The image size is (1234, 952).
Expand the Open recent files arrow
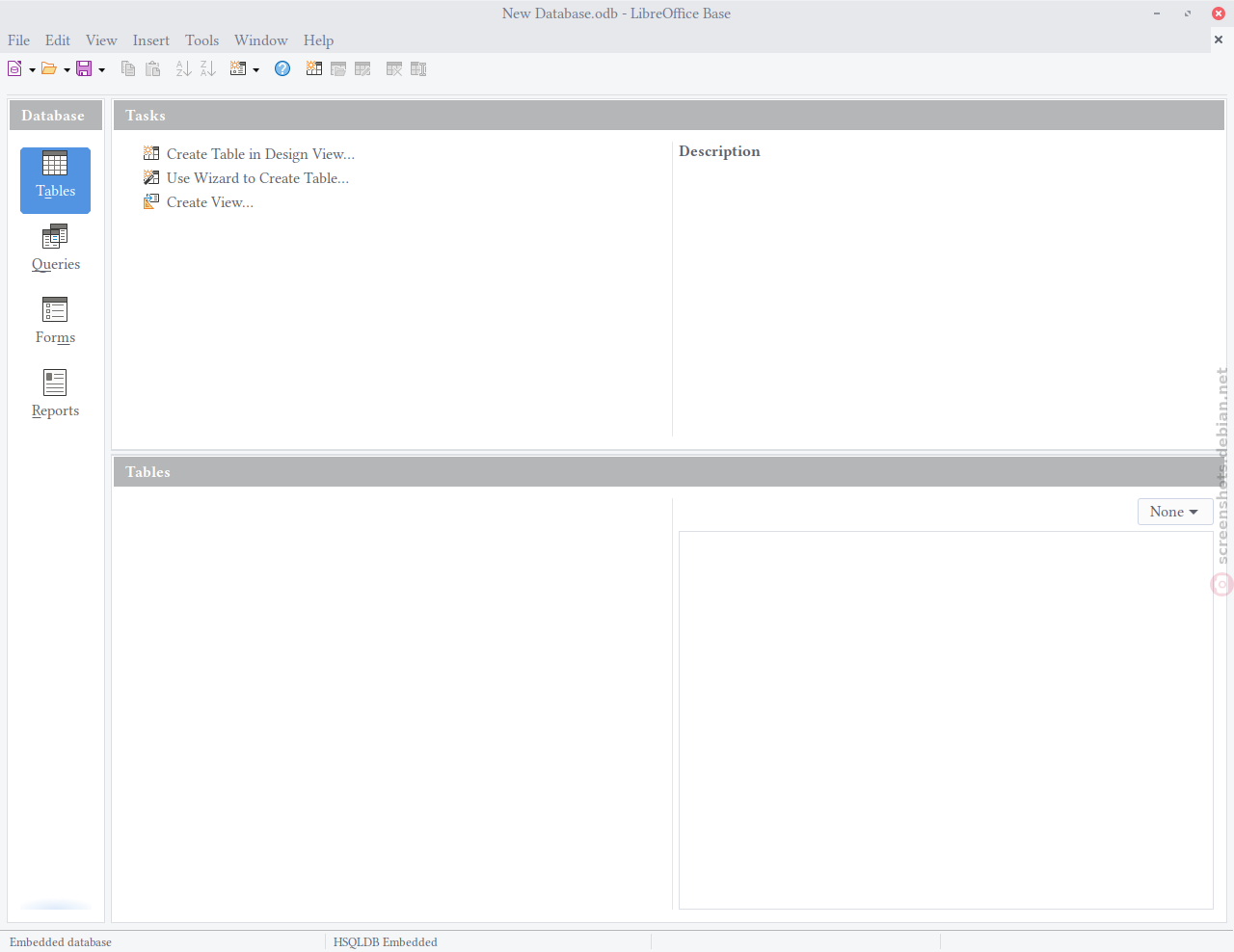67,69
